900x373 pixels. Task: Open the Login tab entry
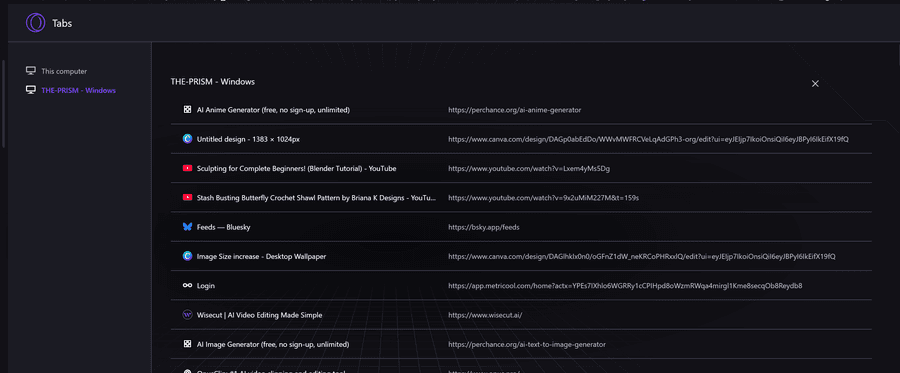pyautogui.click(x=205, y=286)
